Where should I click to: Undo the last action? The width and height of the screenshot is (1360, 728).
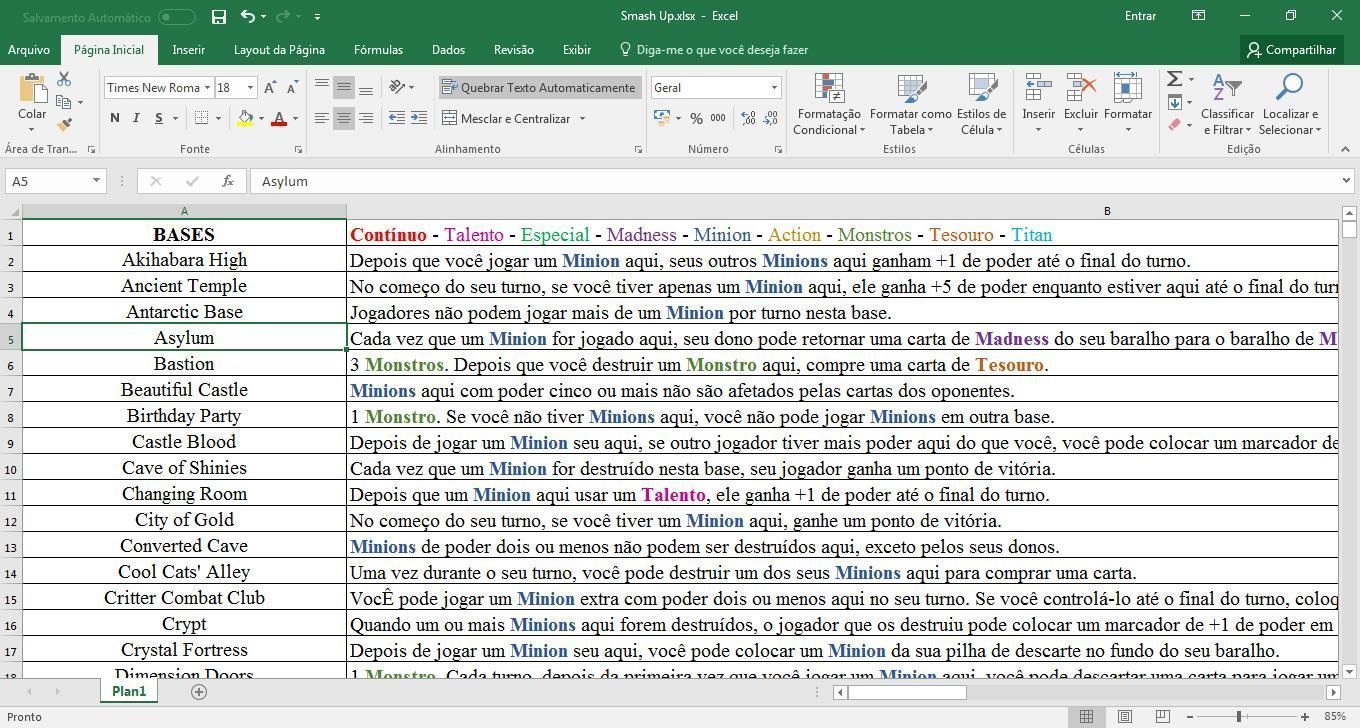tap(247, 16)
